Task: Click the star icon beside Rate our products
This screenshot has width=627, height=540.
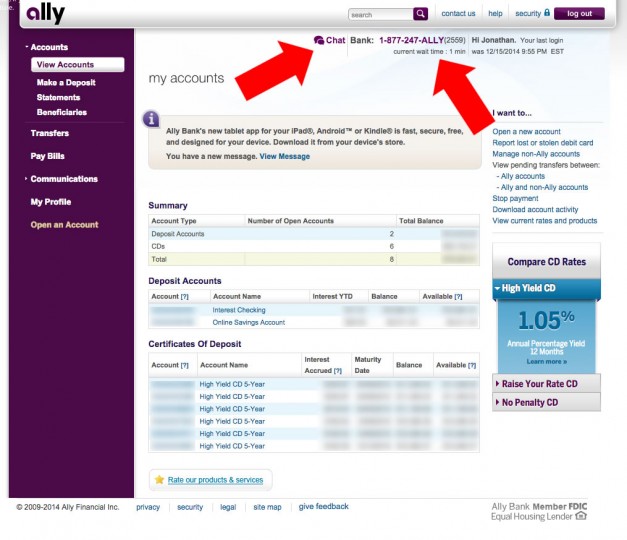Action: click(159, 479)
